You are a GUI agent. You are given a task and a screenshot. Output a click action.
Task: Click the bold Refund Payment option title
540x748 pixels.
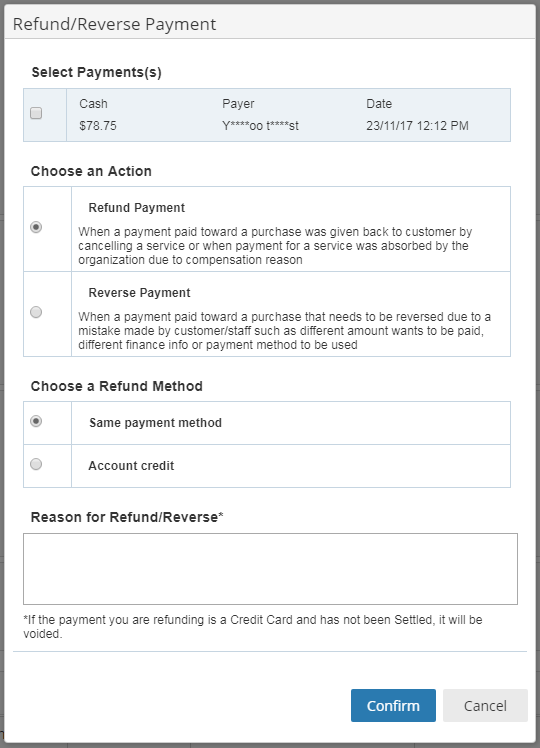point(136,208)
